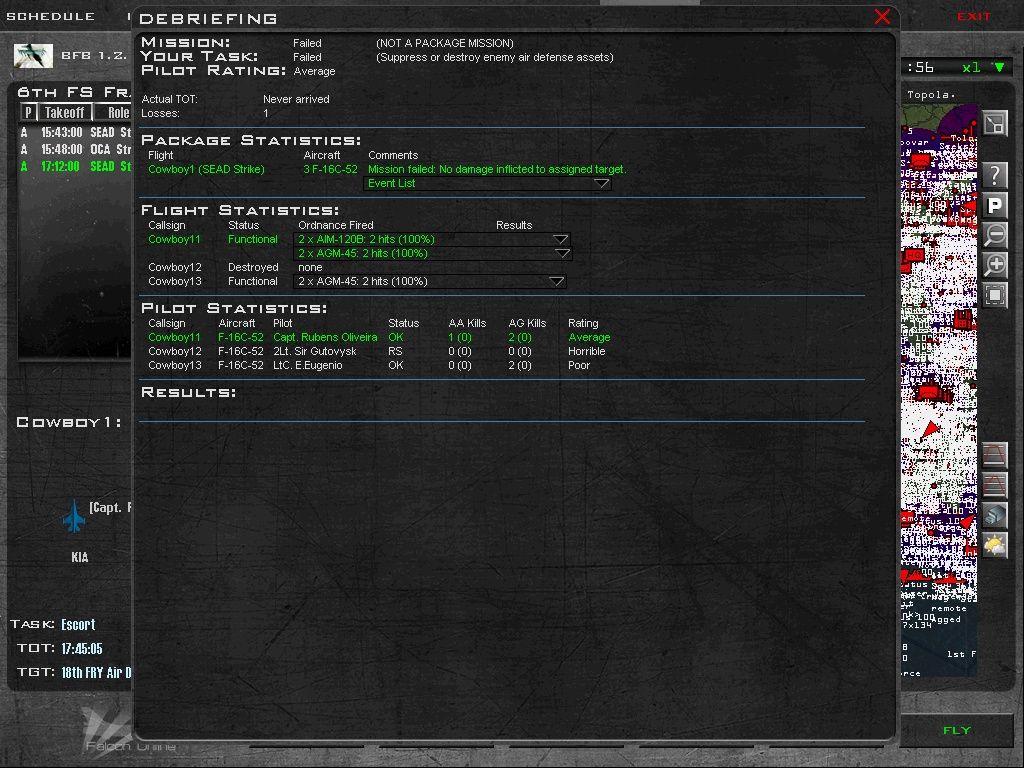The width and height of the screenshot is (1024, 768).
Task: Open the Schedule tab
Action: [x=50, y=16]
